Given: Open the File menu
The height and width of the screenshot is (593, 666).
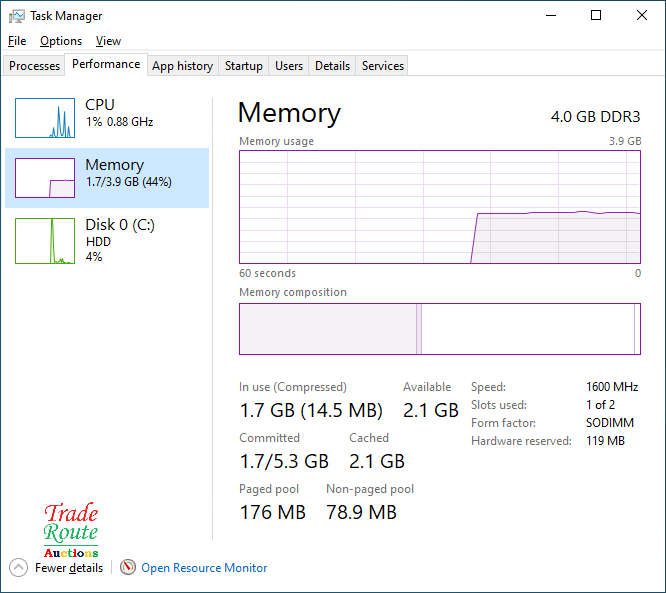Looking at the screenshot, I should coord(17,41).
